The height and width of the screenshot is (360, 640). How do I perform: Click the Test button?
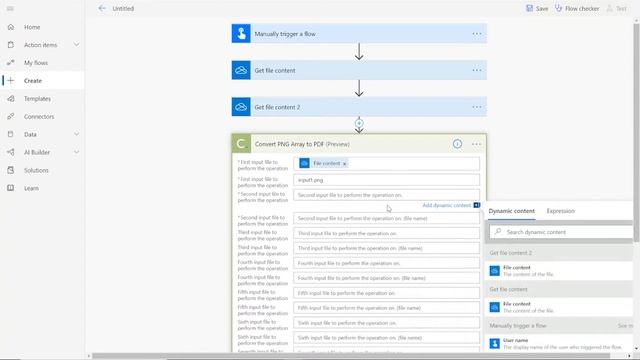pos(616,8)
